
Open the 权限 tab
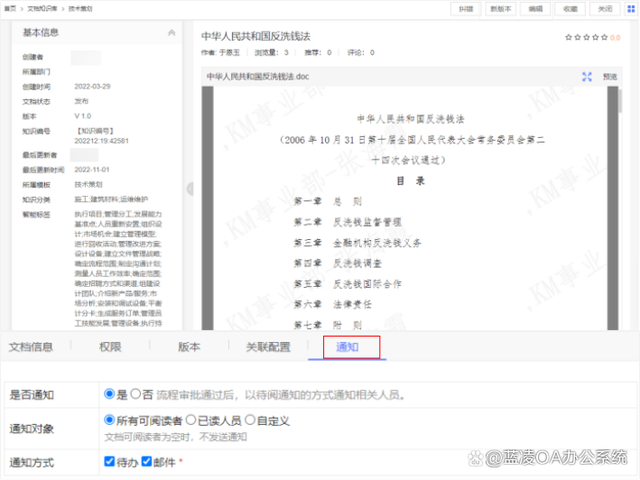110,347
